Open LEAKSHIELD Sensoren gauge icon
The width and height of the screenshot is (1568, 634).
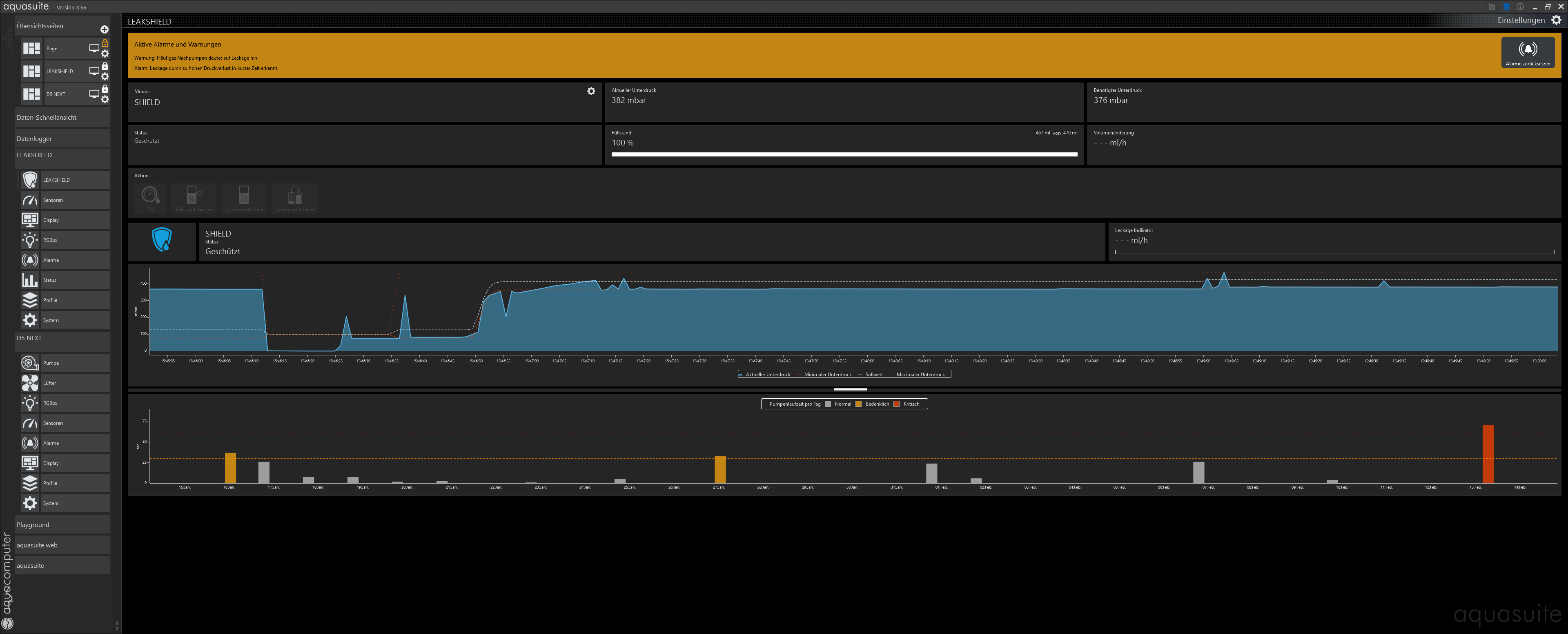[x=30, y=200]
